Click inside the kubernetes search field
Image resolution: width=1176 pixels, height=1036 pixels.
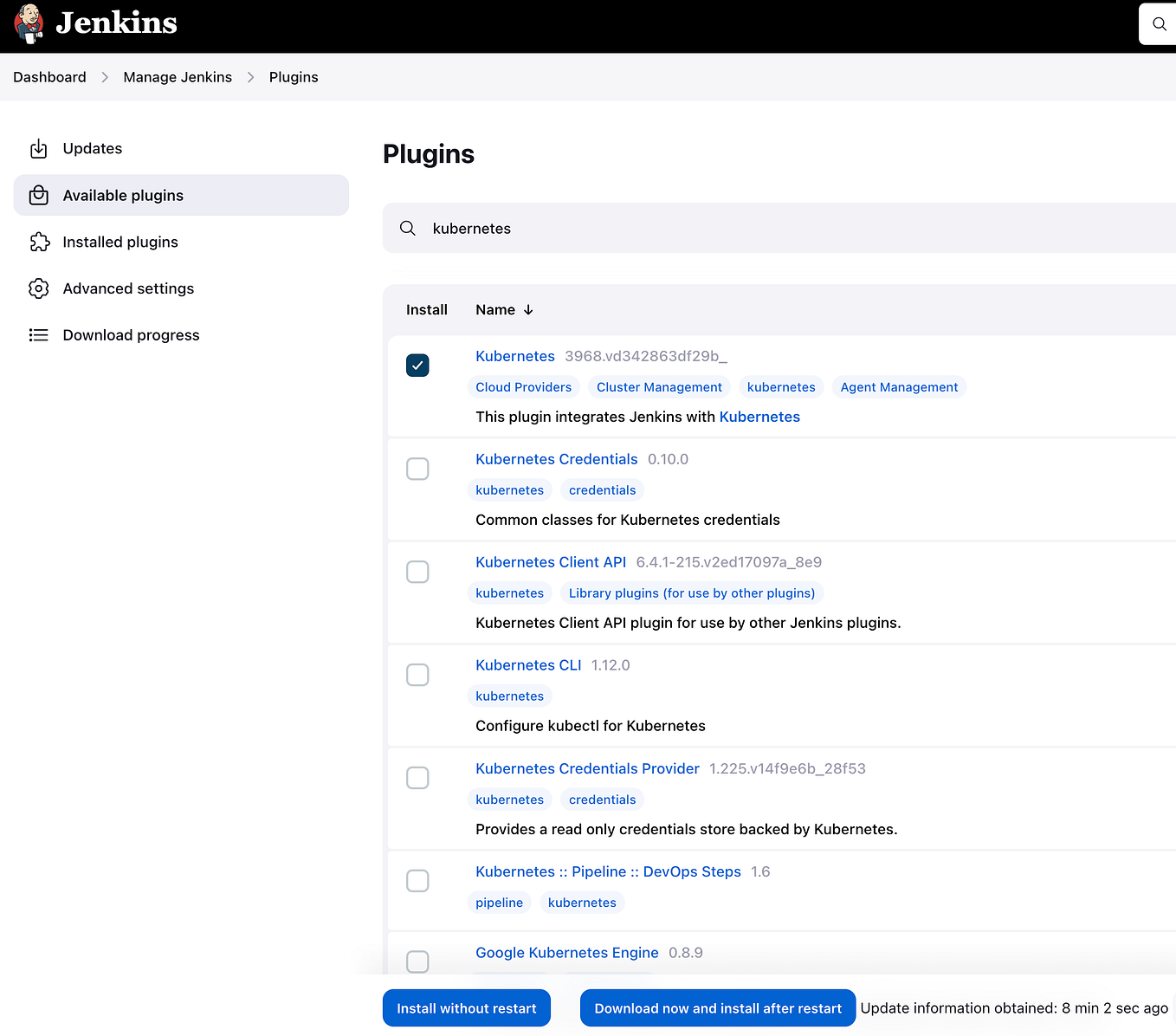tap(606, 228)
